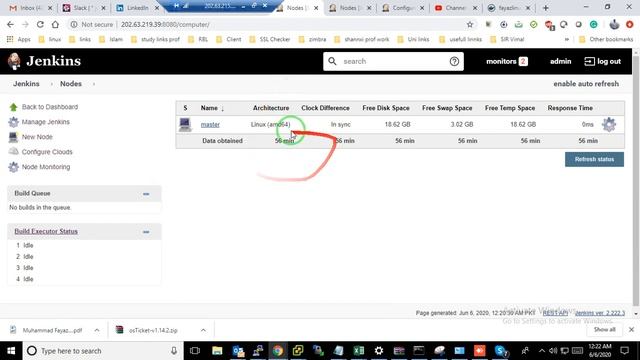Click the Linux (amd64) architecture cell
Viewport: 640px width, 360px height.
click(x=270, y=124)
